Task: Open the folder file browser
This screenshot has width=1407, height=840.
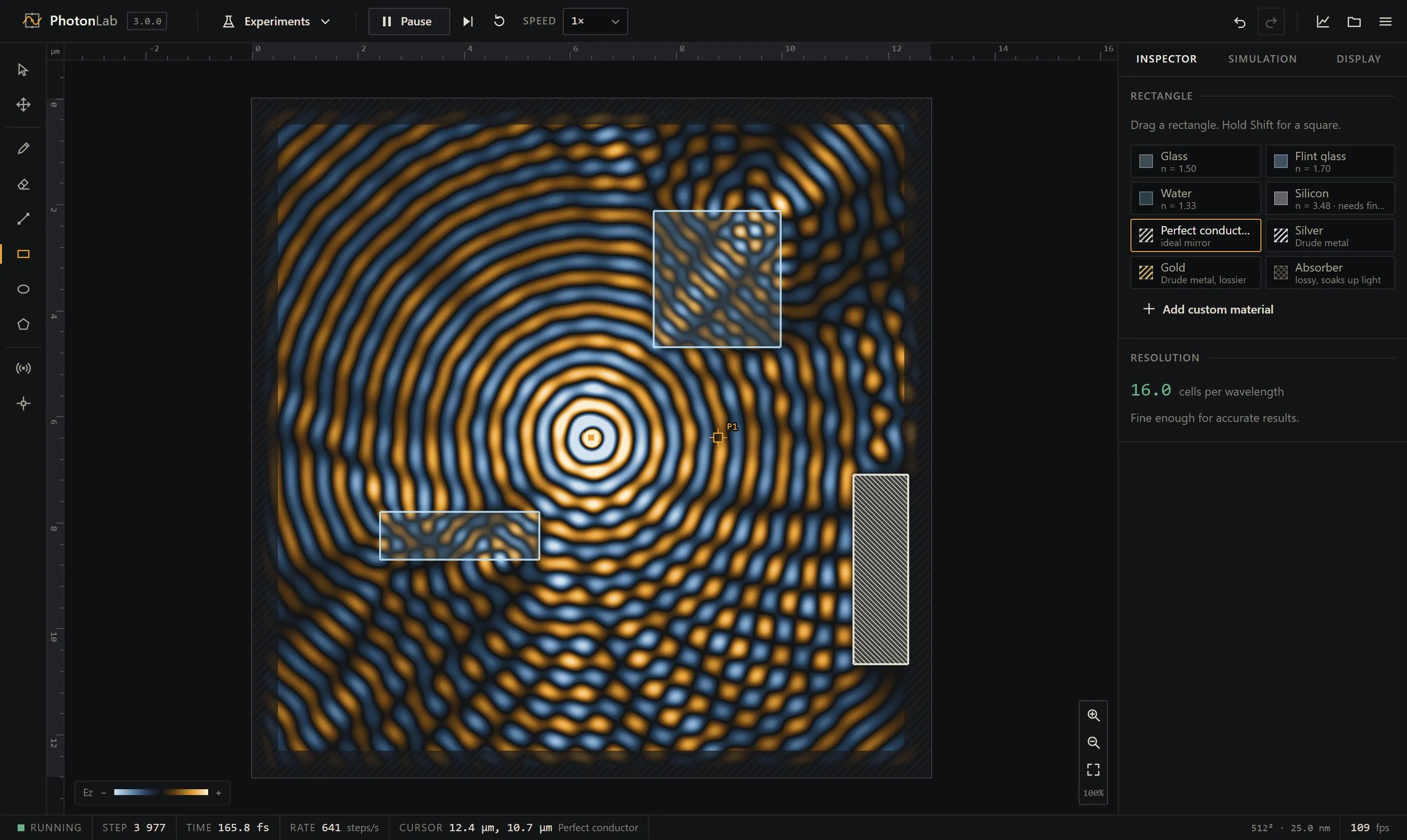Action: tap(1354, 22)
